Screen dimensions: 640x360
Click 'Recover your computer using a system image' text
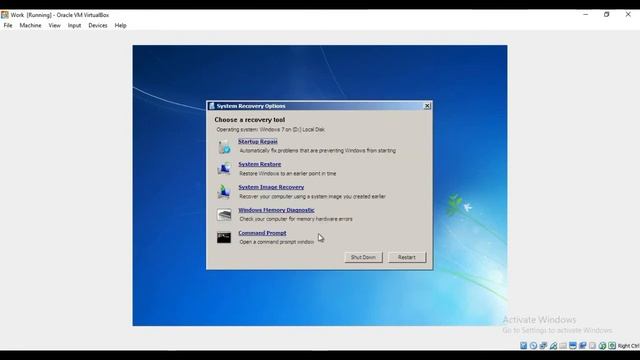[x=312, y=196]
